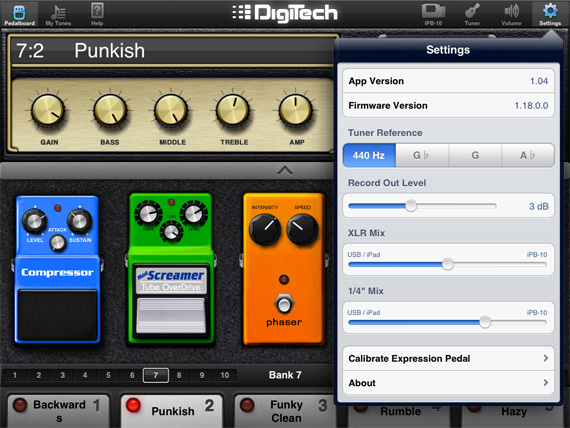Image resolution: width=570 pixels, height=428 pixels.
Task: Adjust Record Out Level slider
Action: [x=411, y=206]
